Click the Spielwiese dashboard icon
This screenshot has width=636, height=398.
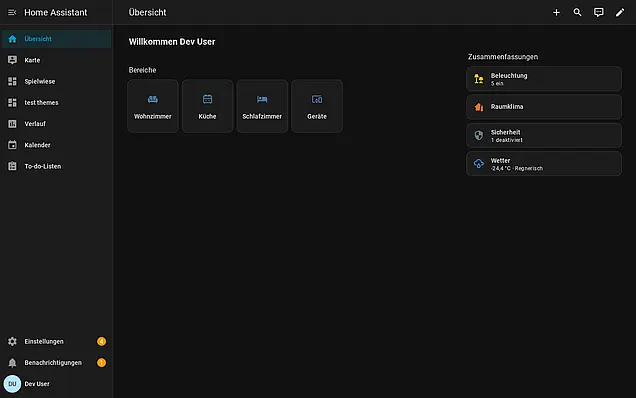(12, 81)
